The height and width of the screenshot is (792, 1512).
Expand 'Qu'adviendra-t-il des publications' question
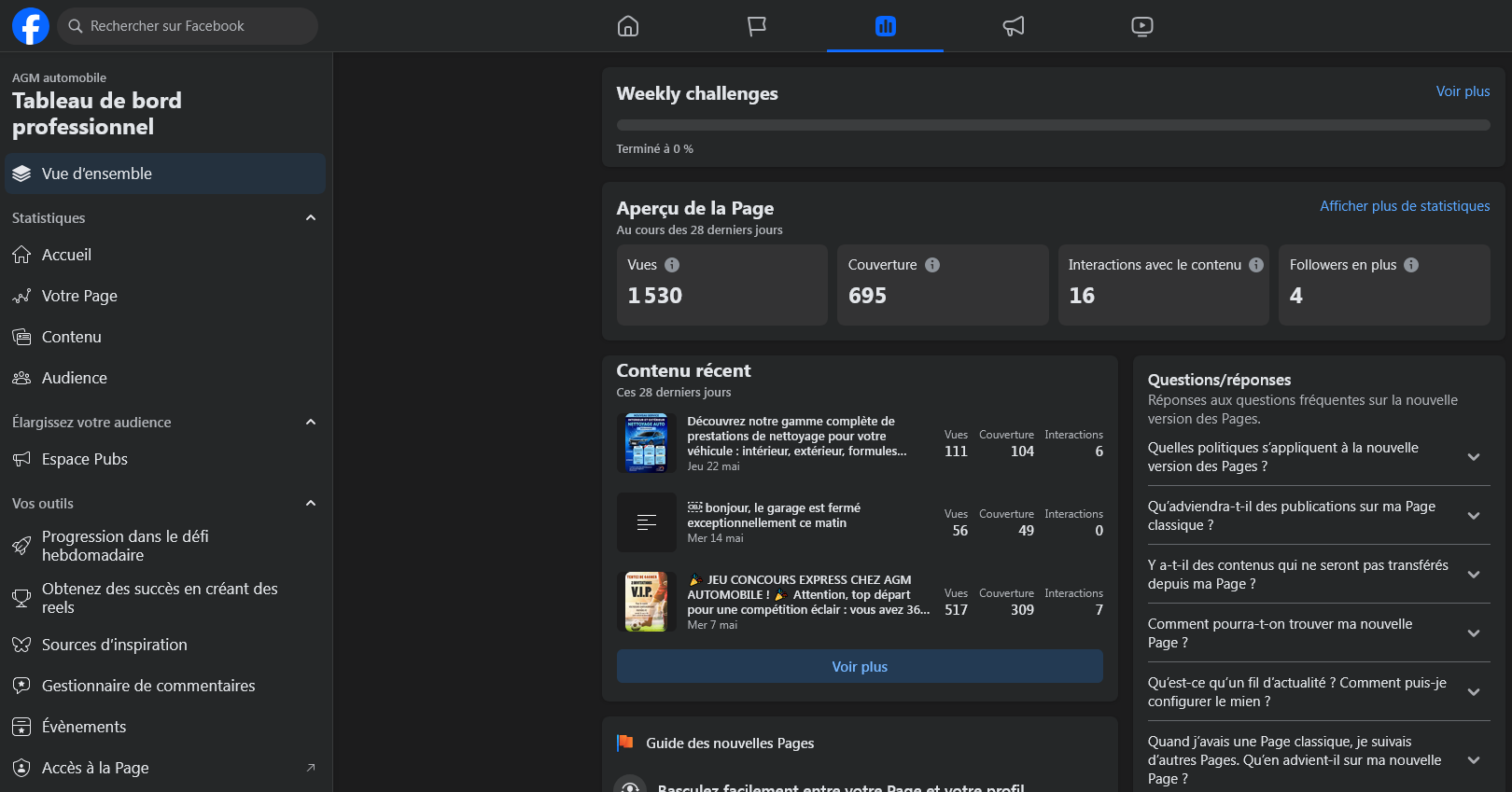pos(1474,516)
